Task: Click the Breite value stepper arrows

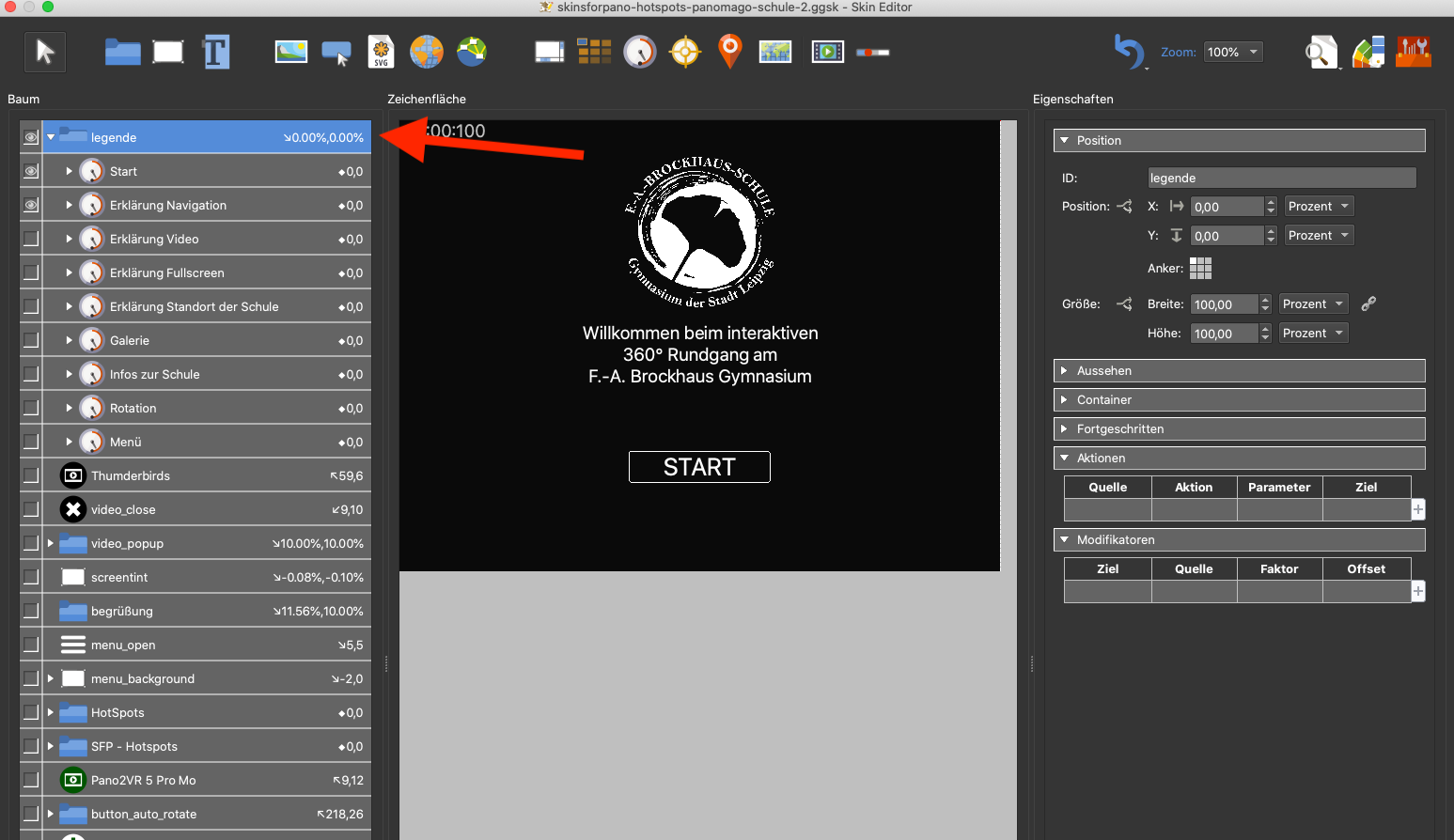Action: (1265, 304)
